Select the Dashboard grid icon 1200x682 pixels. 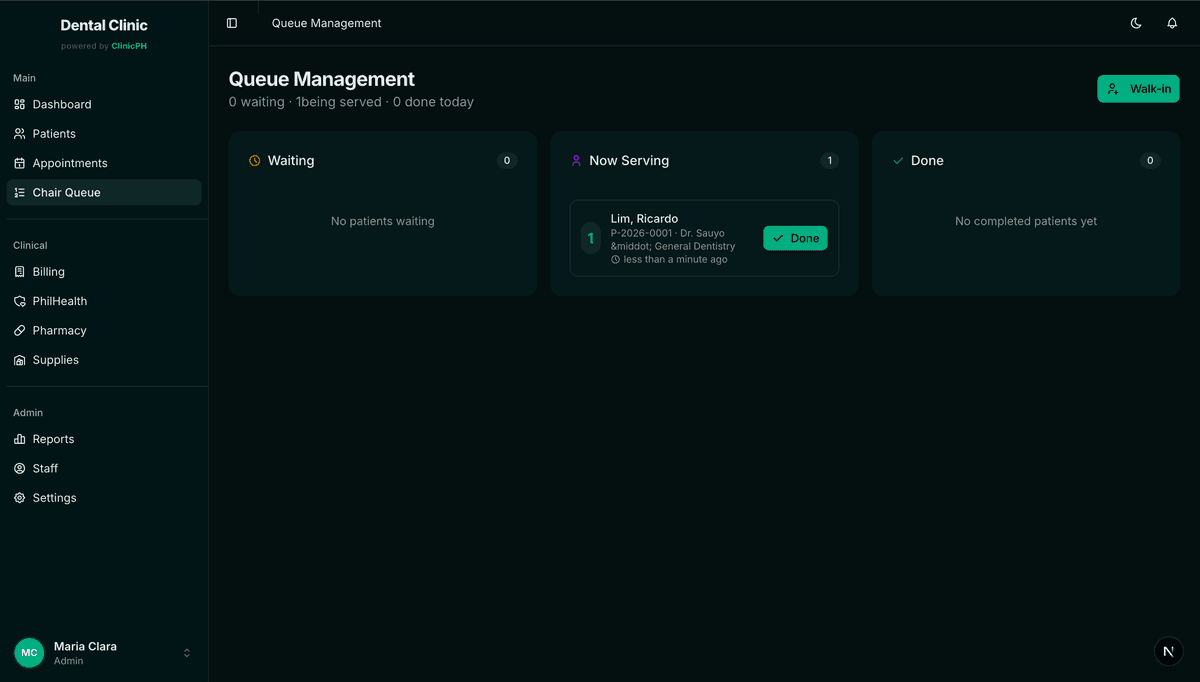[x=20, y=104]
